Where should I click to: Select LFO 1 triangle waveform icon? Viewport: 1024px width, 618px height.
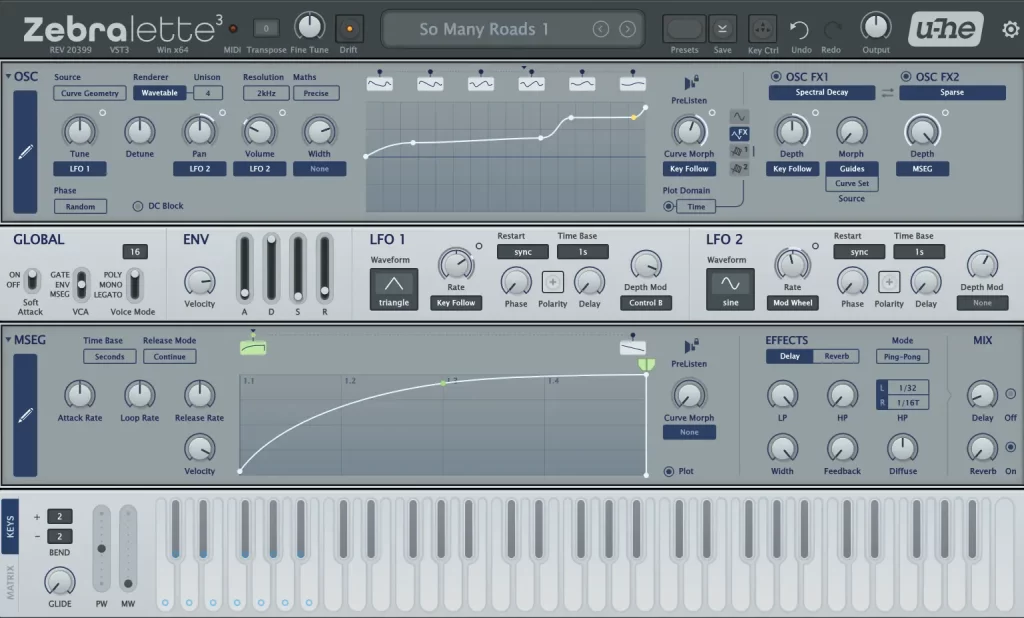[394, 284]
